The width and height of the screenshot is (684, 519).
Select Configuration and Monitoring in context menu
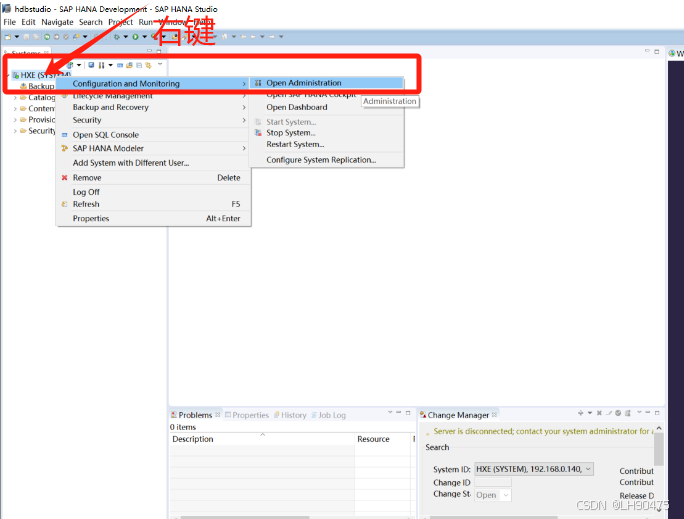point(153,83)
